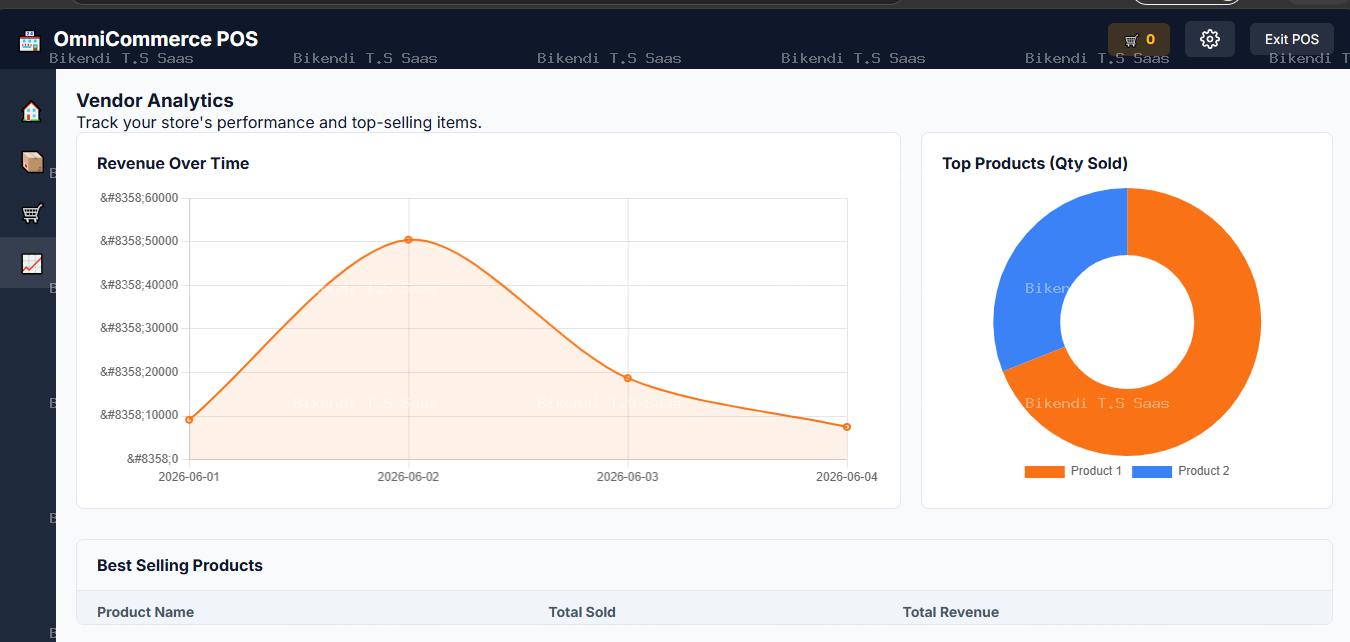Click the 2026-06-04 data point on chart
Image resolution: width=1350 pixels, height=642 pixels.
tap(847, 427)
